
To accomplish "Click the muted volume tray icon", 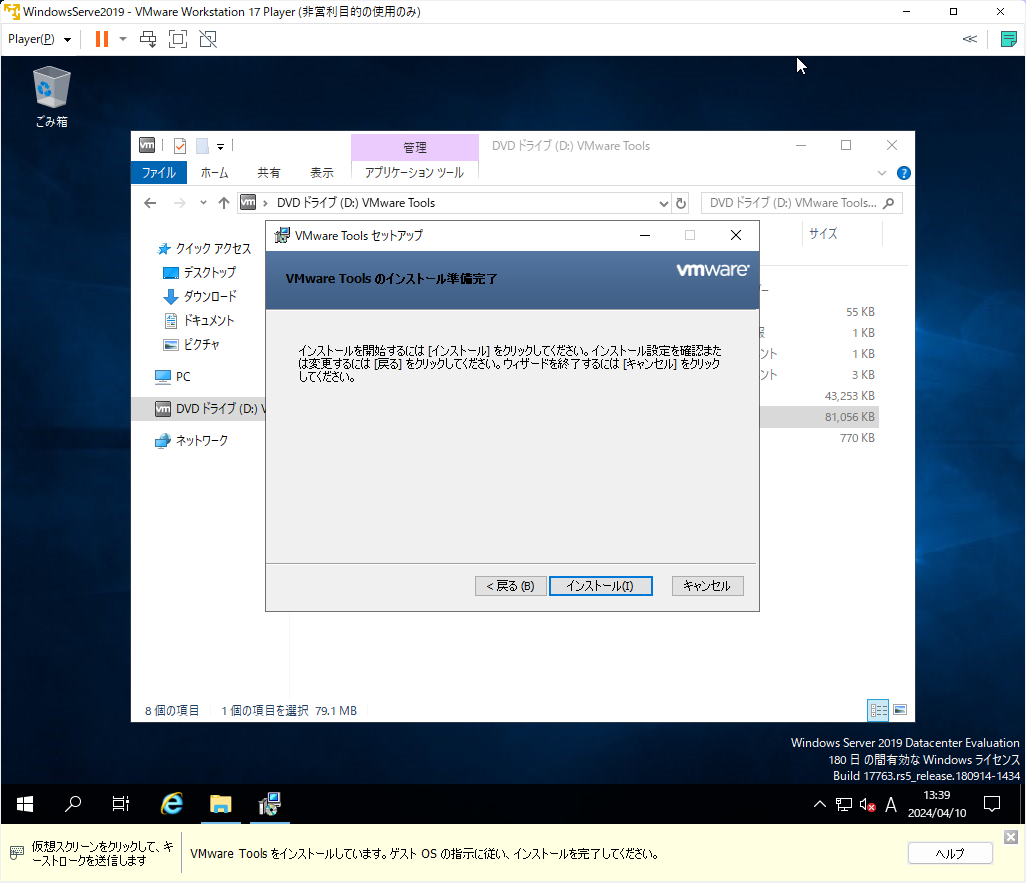I will pyautogui.click(x=868, y=804).
